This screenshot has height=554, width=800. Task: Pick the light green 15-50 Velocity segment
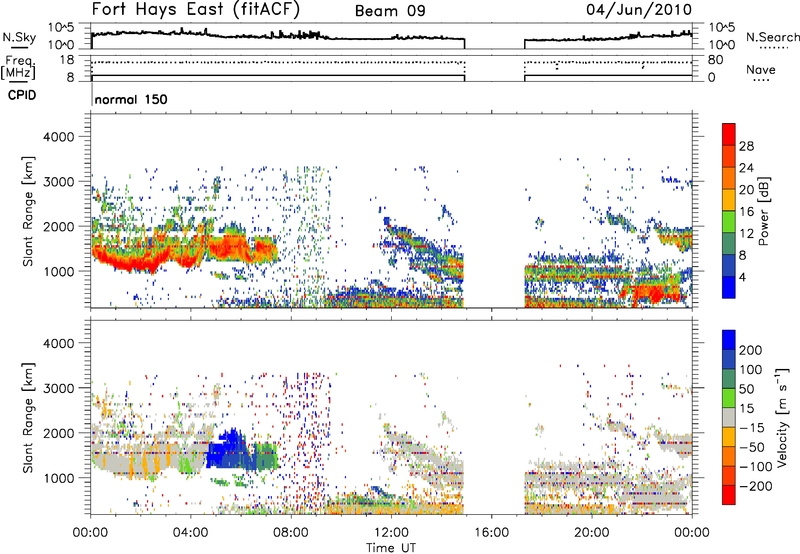(x=729, y=398)
